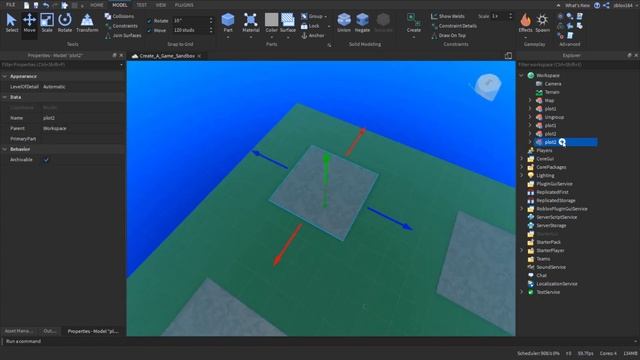Open What's New link

point(577,5)
